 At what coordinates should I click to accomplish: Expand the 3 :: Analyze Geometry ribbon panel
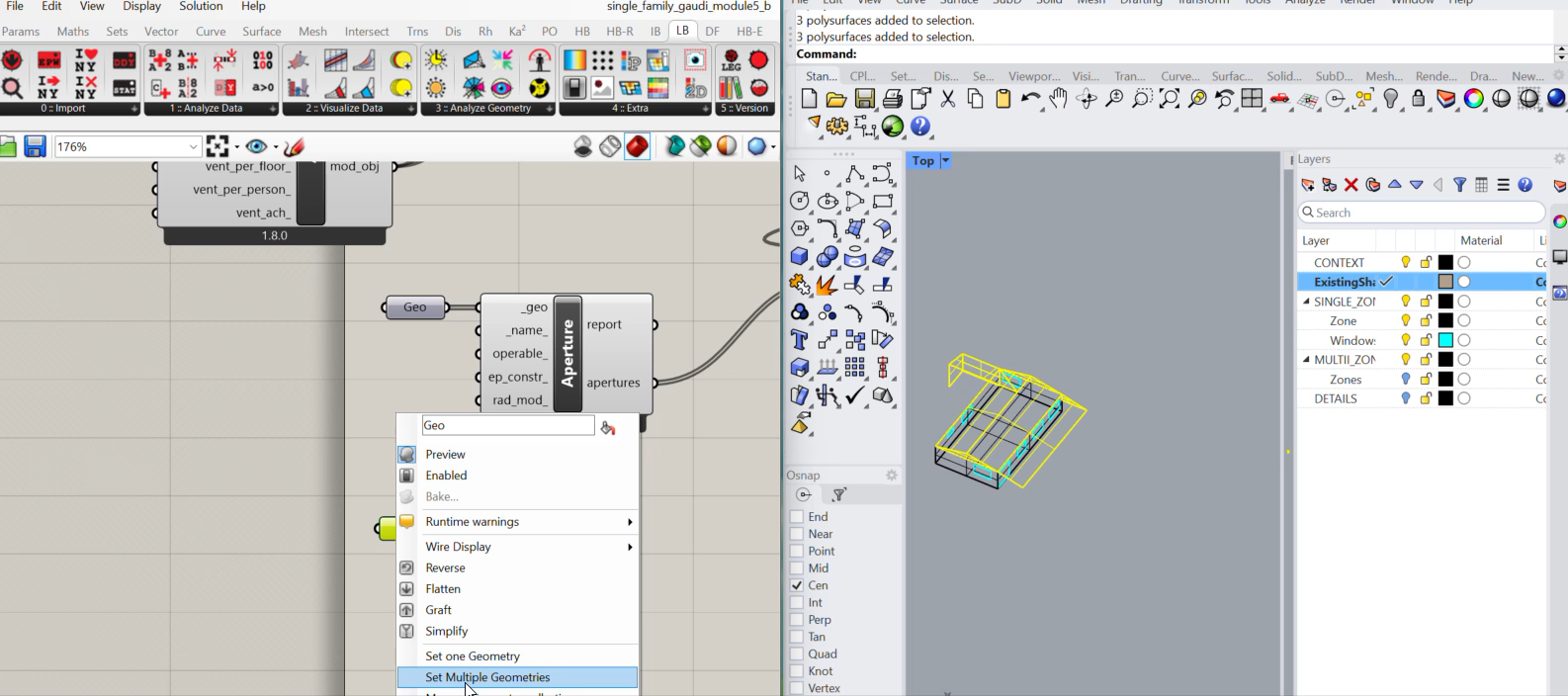pos(549,109)
